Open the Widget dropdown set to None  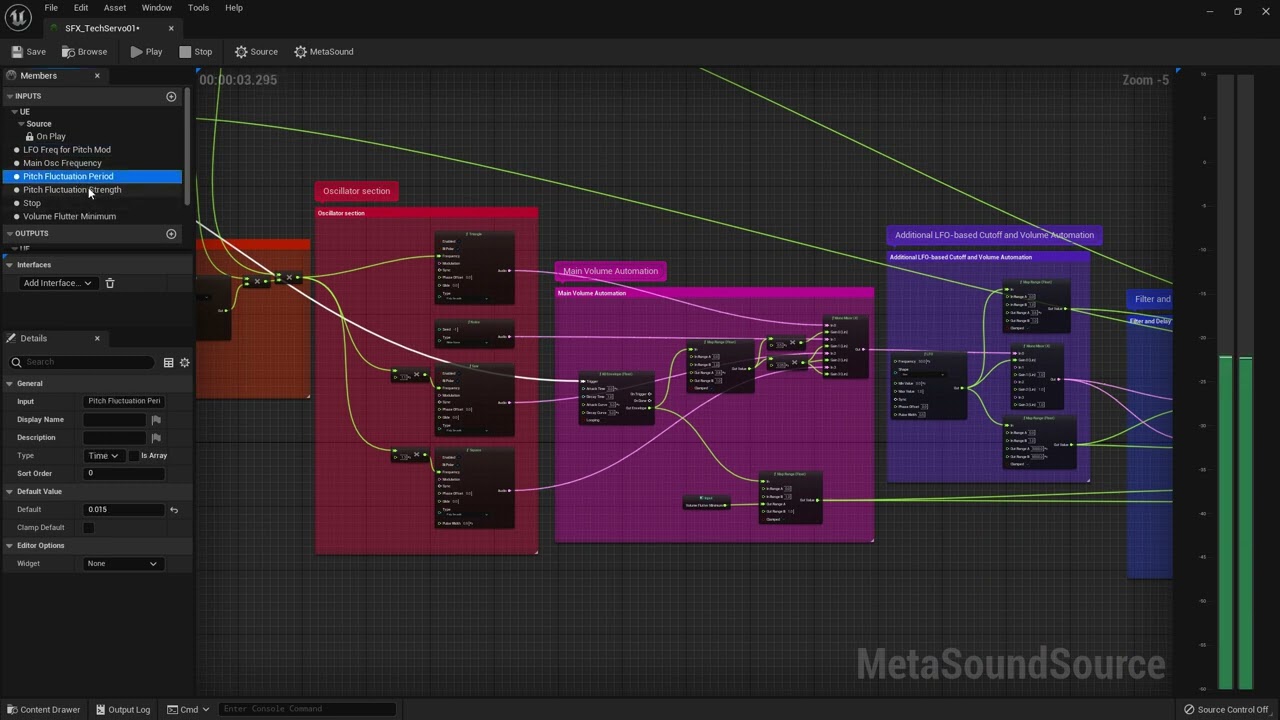point(122,564)
